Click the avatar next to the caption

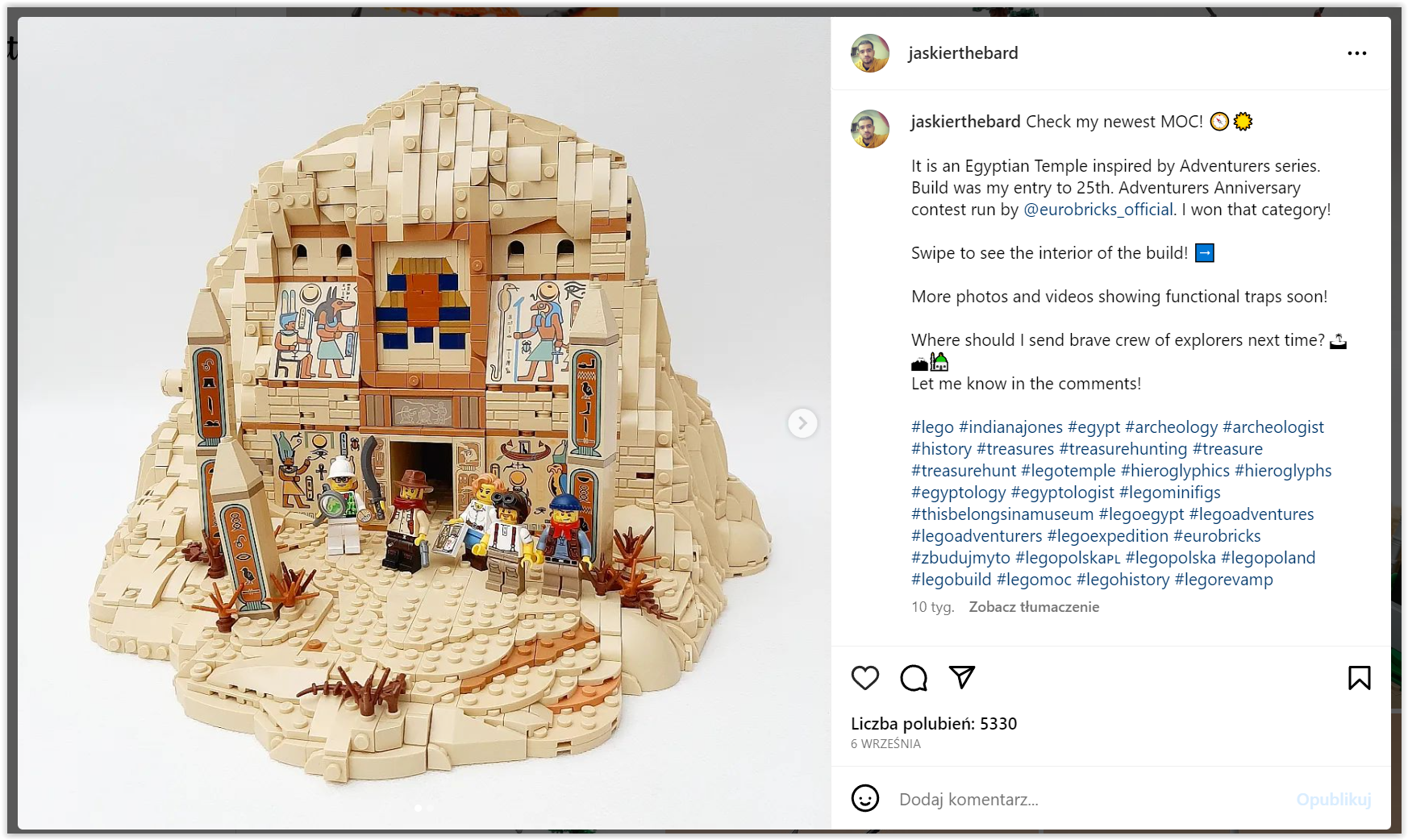coord(870,129)
